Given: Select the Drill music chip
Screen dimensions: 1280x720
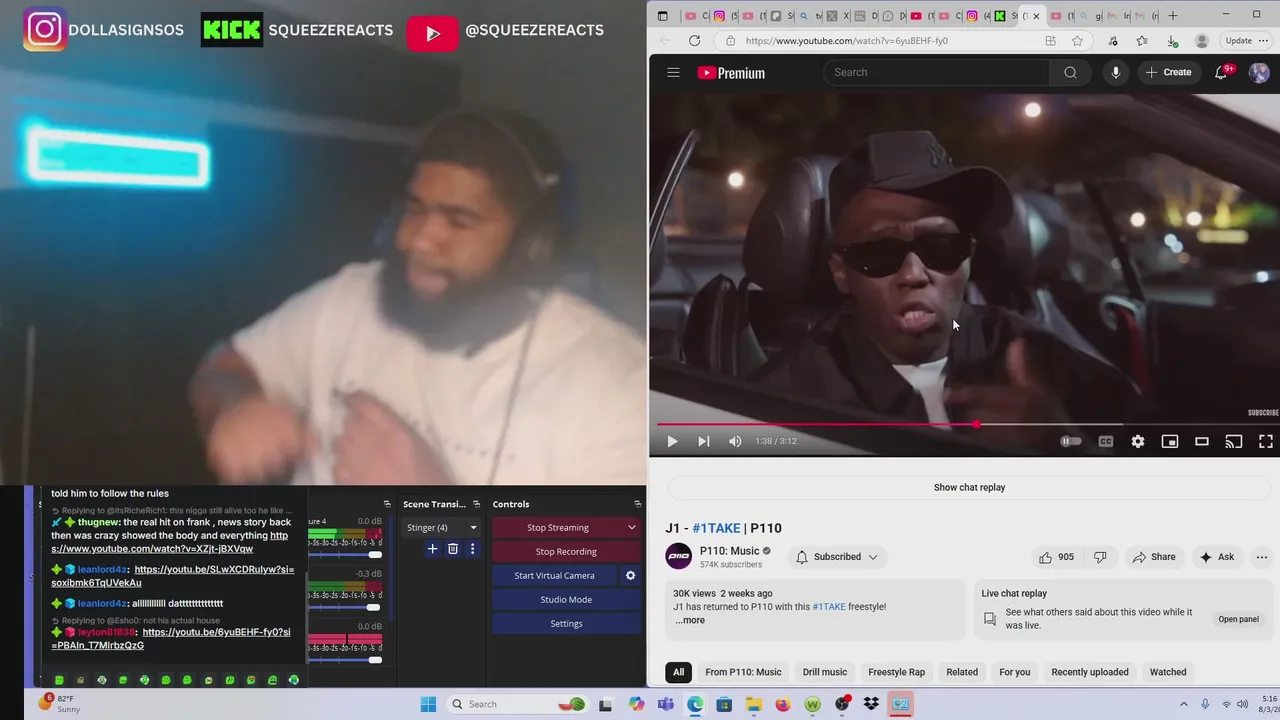Looking at the screenshot, I should point(824,672).
